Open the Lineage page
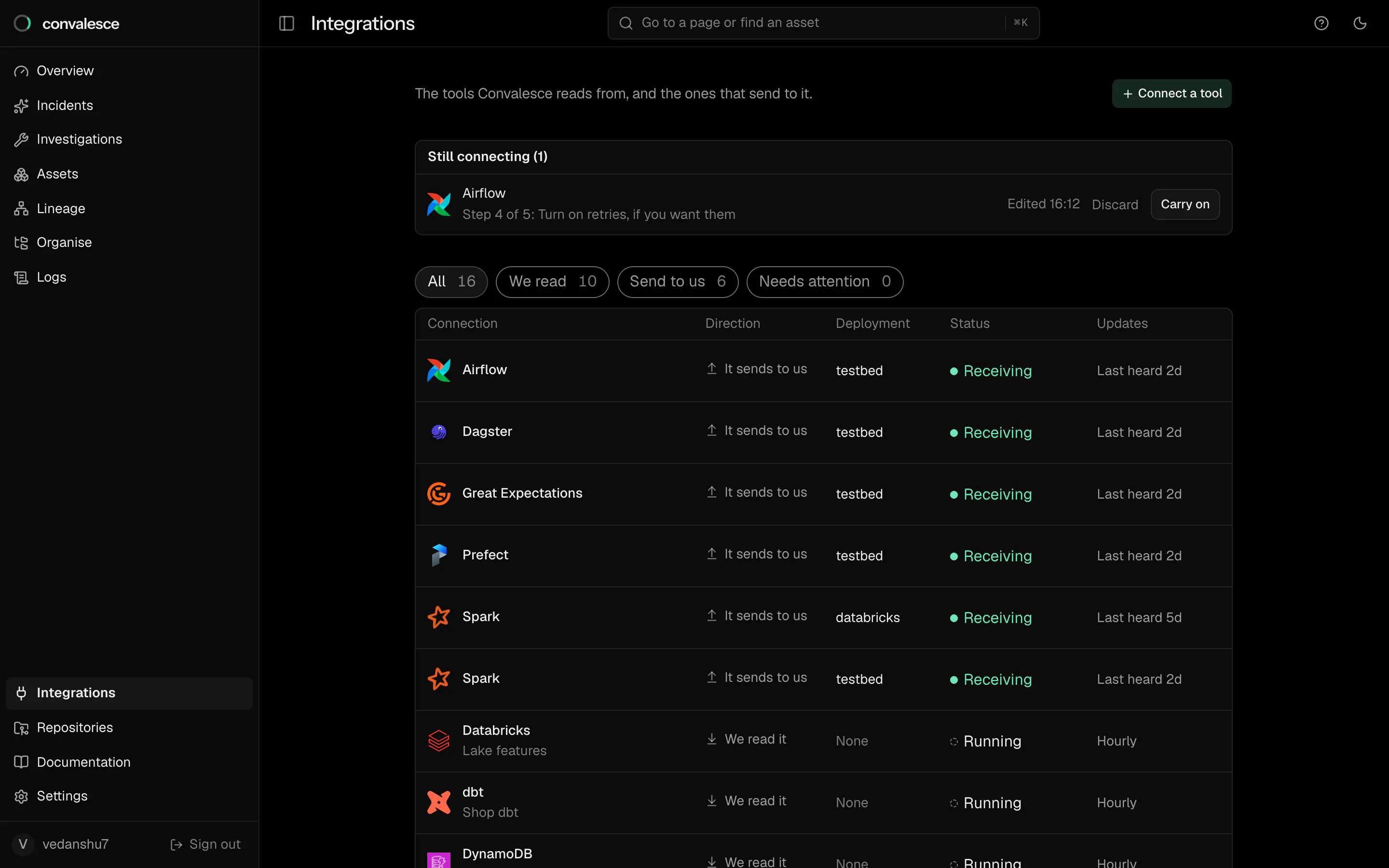 coord(129,208)
